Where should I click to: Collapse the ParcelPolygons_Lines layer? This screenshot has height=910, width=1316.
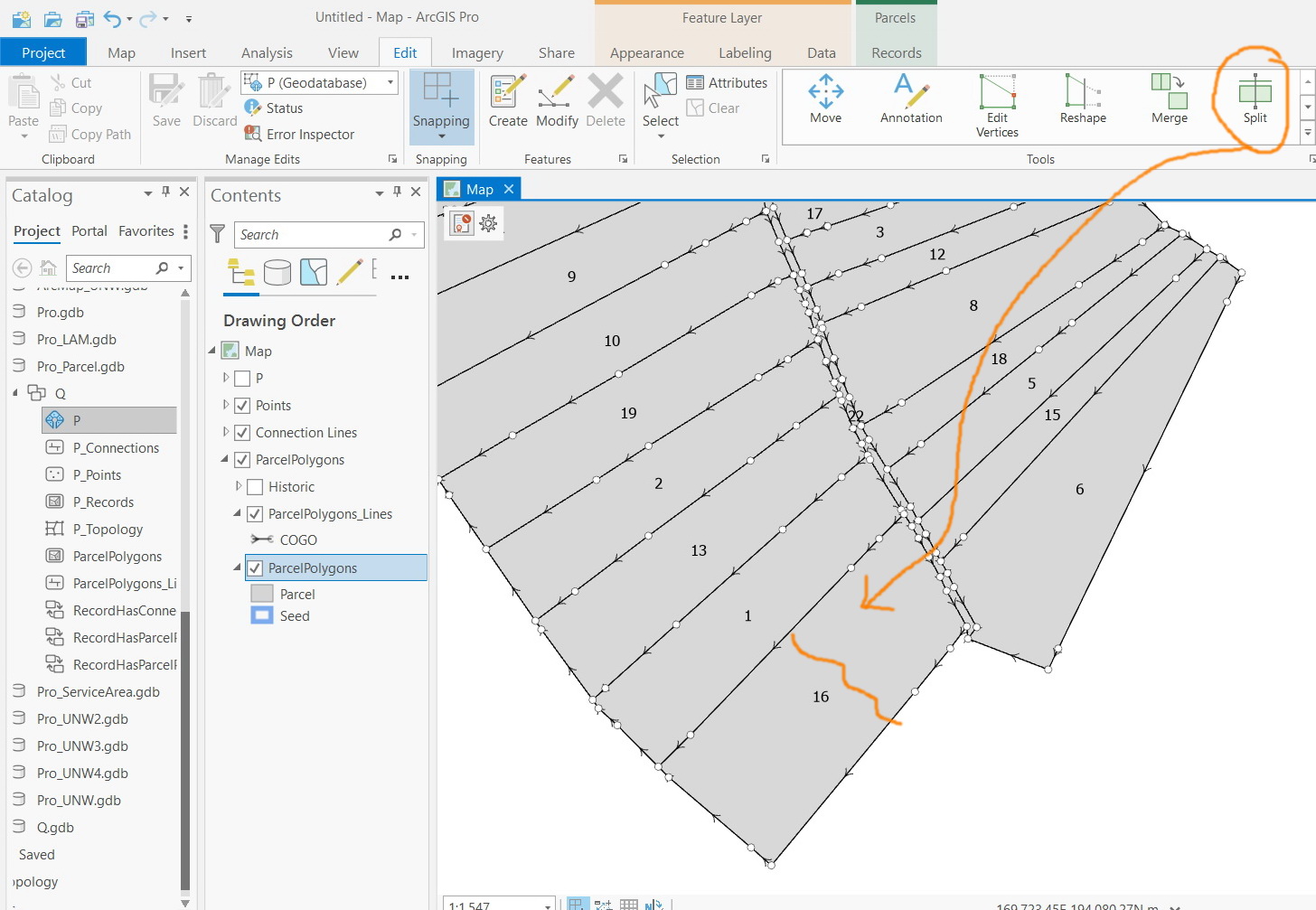238,513
